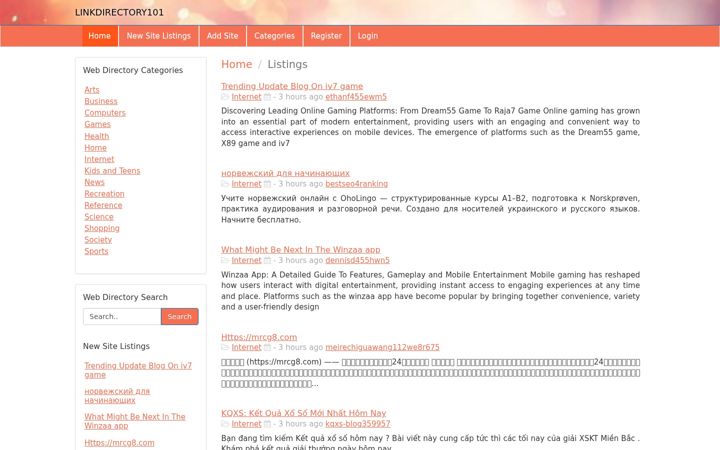Click folder icon beside iv7 game listing category
Viewport: 720px width, 450px height.
pyautogui.click(x=225, y=97)
